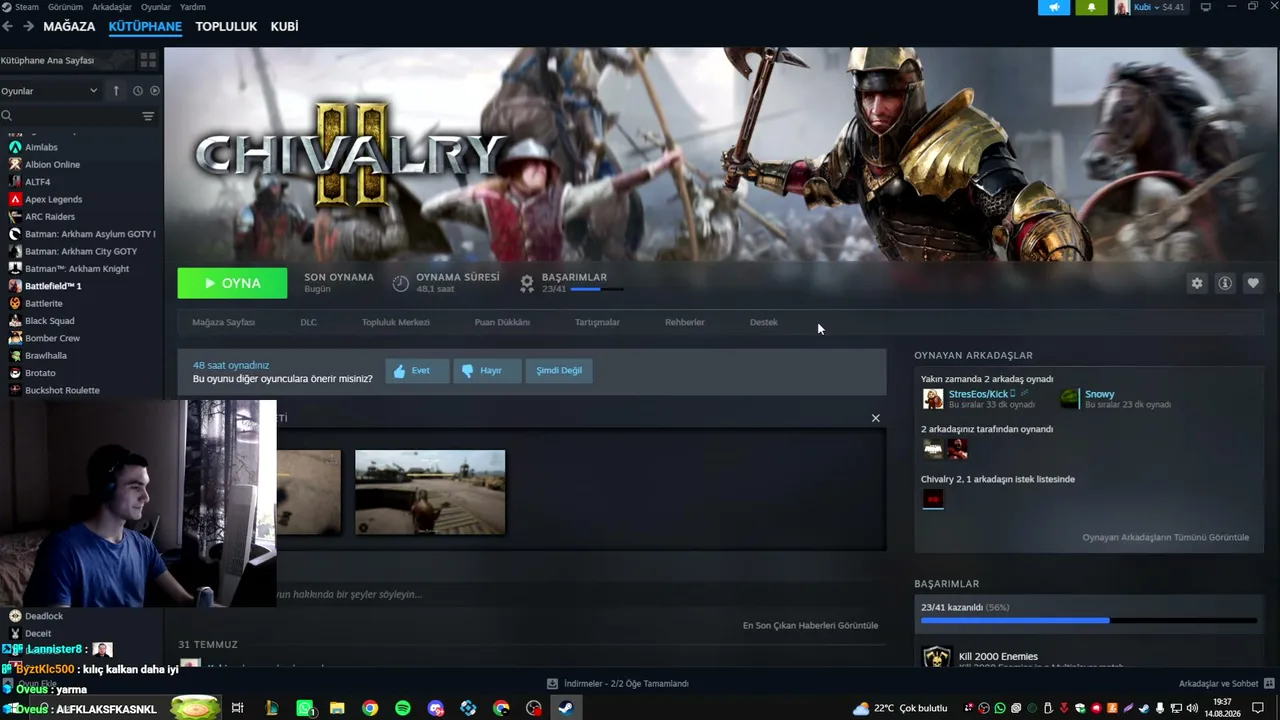Image resolution: width=1280 pixels, height=720 pixels.
Task: Open the Oyunlar menu in menu bar
Action: (x=155, y=7)
